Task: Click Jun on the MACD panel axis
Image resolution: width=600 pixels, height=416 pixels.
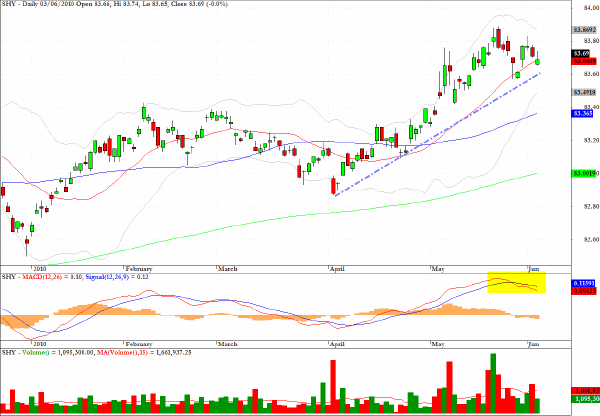Action: tap(534, 344)
